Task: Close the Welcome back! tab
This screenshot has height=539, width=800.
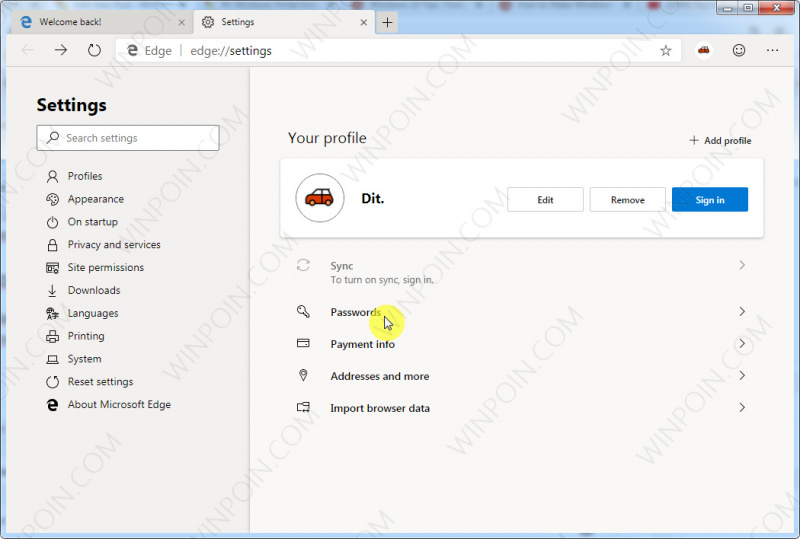Action: [181, 22]
